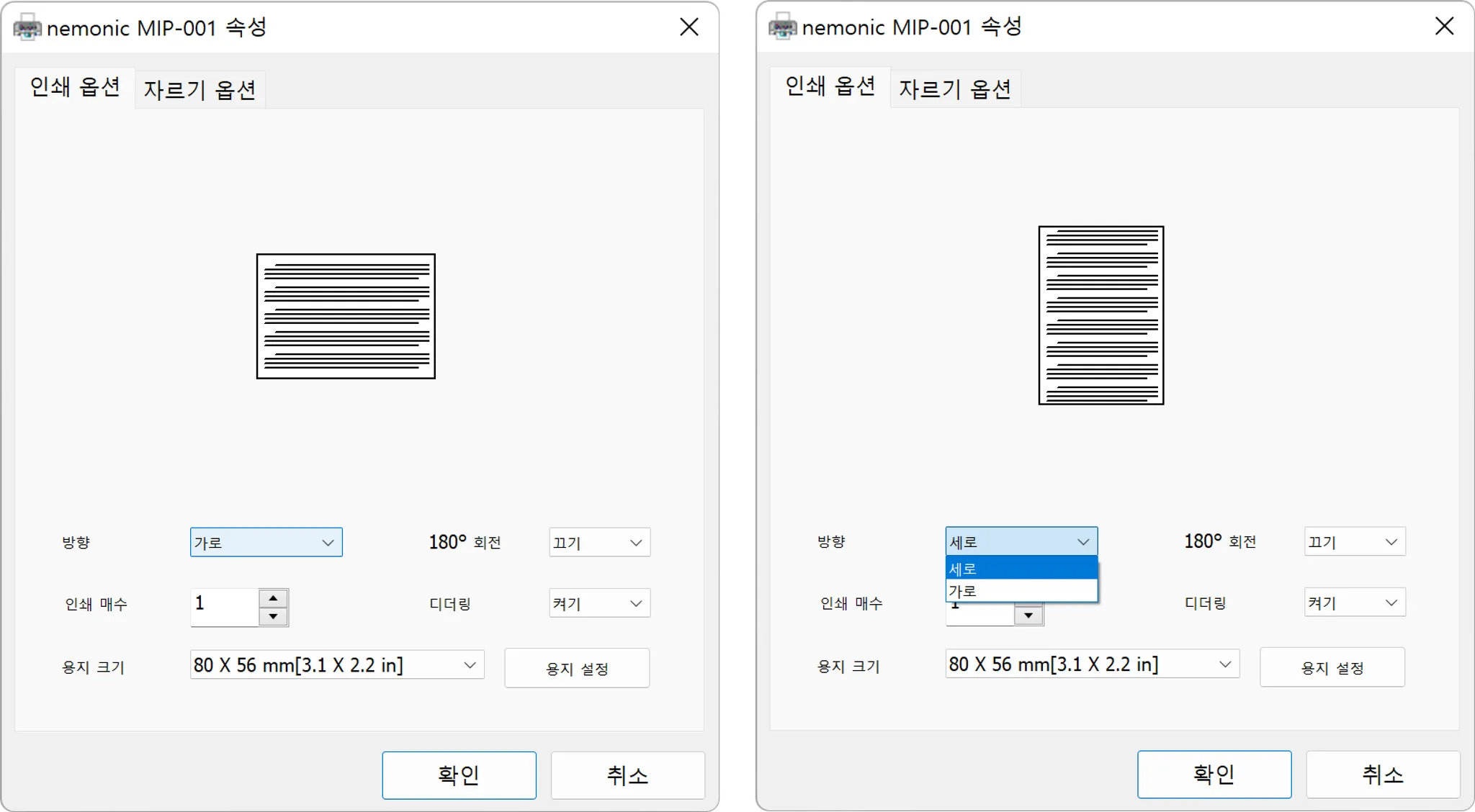Click the printer icon in right dialog title
This screenshot has width=1475, height=812.
[x=782, y=27]
